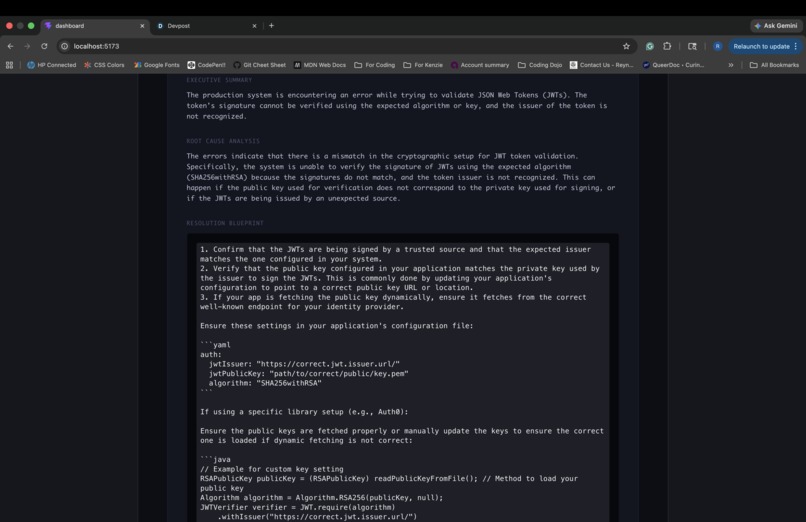Click the .withIssuer code line
This screenshot has width=806, height=522.
[x=317, y=516]
